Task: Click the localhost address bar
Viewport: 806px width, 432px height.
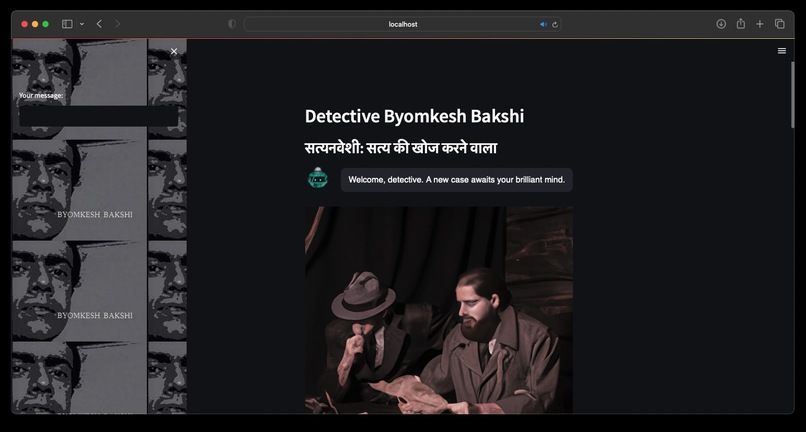Action: 402,24
